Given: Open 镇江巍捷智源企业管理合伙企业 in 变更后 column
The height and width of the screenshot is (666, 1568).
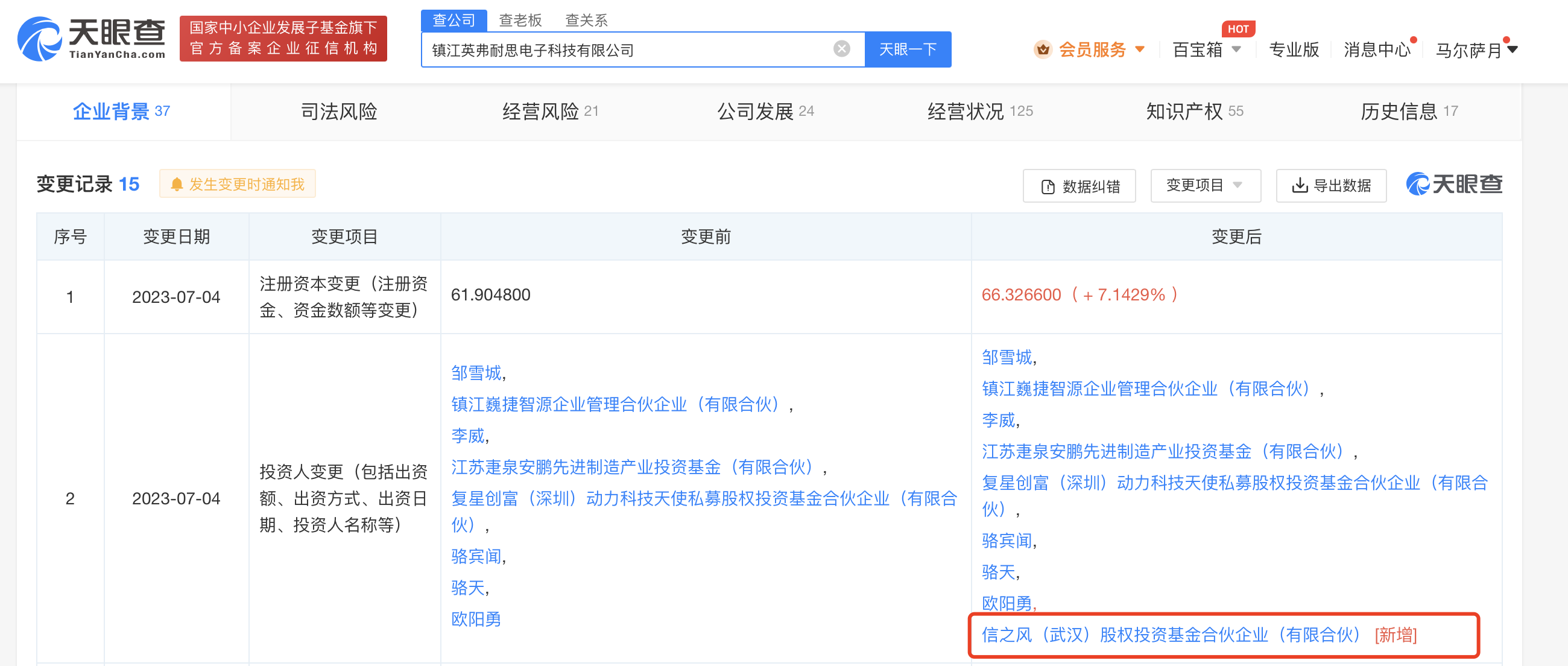Looking at the screenshot, I should (x=1146, y=388).
